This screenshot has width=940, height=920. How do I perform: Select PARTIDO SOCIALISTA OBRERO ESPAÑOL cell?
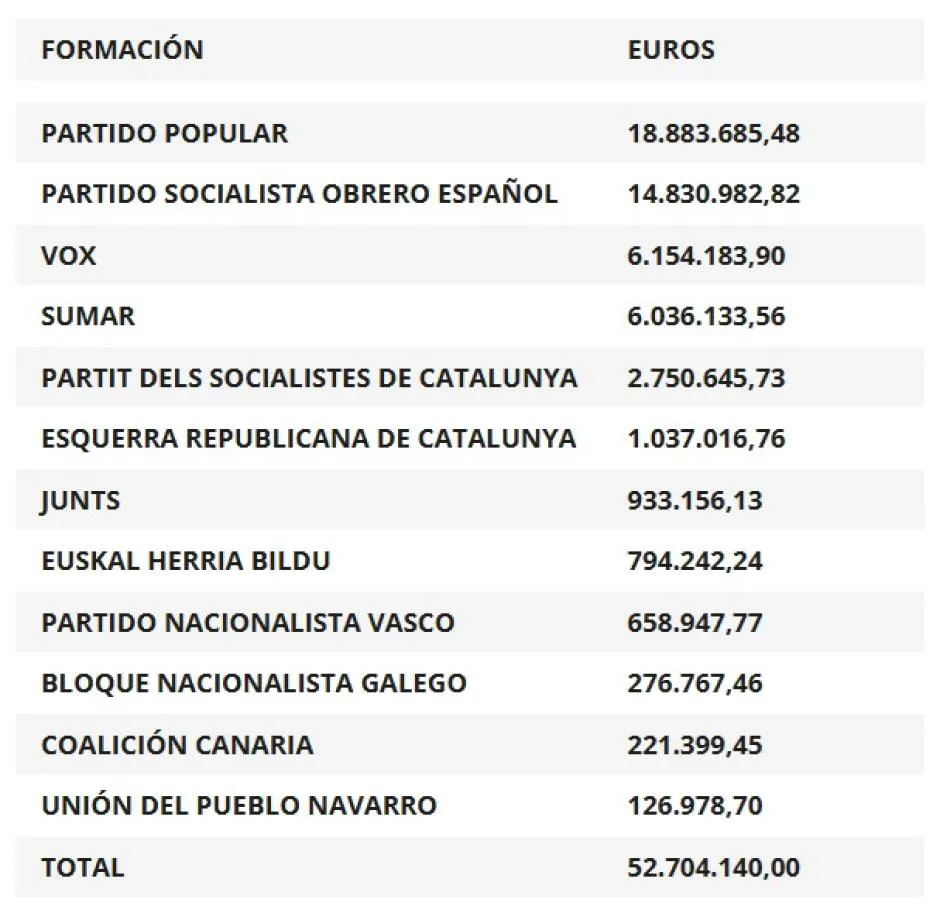[299, 194]
